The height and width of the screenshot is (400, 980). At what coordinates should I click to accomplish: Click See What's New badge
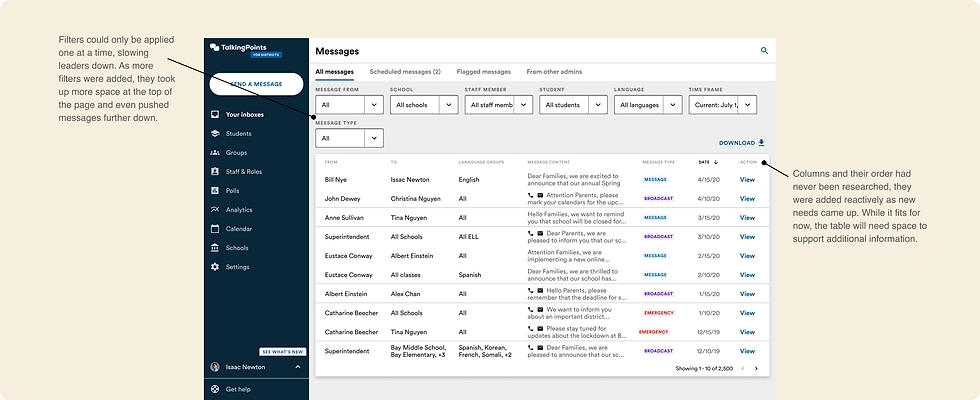(282, 352)
